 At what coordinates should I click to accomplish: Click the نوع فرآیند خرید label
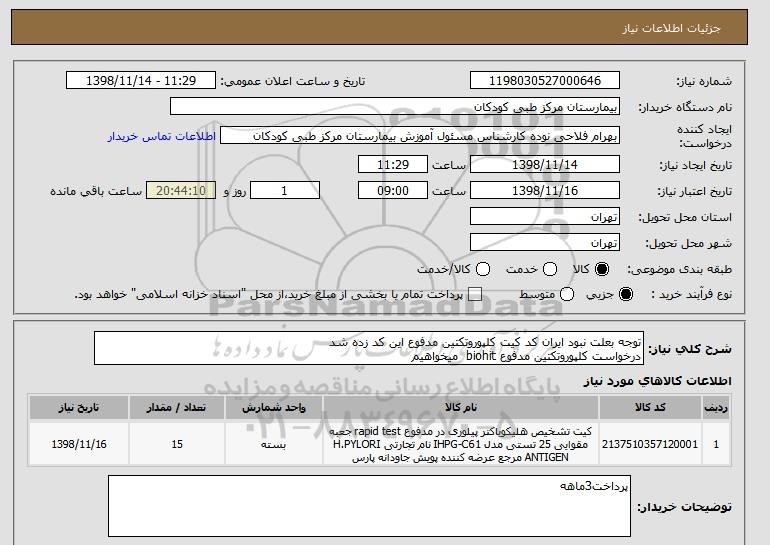click(691, 294)
